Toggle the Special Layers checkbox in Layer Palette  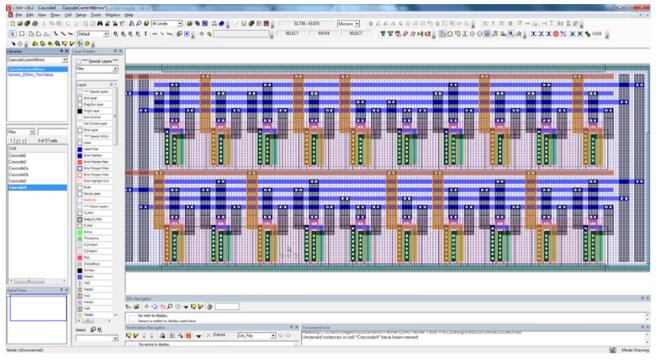78,61
